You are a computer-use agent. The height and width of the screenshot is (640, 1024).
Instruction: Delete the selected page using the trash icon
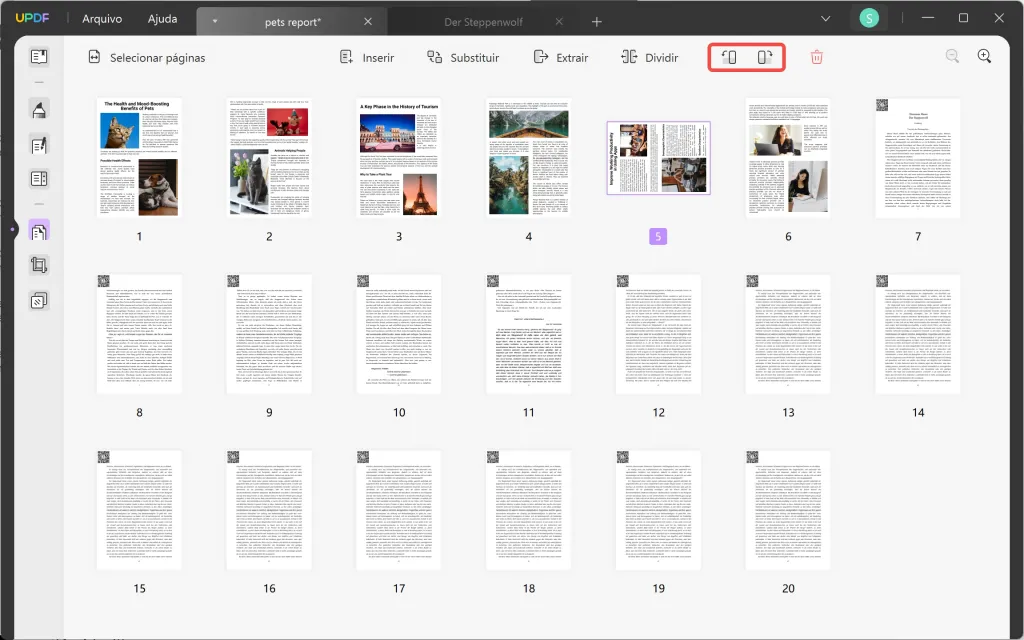[817, 57]
